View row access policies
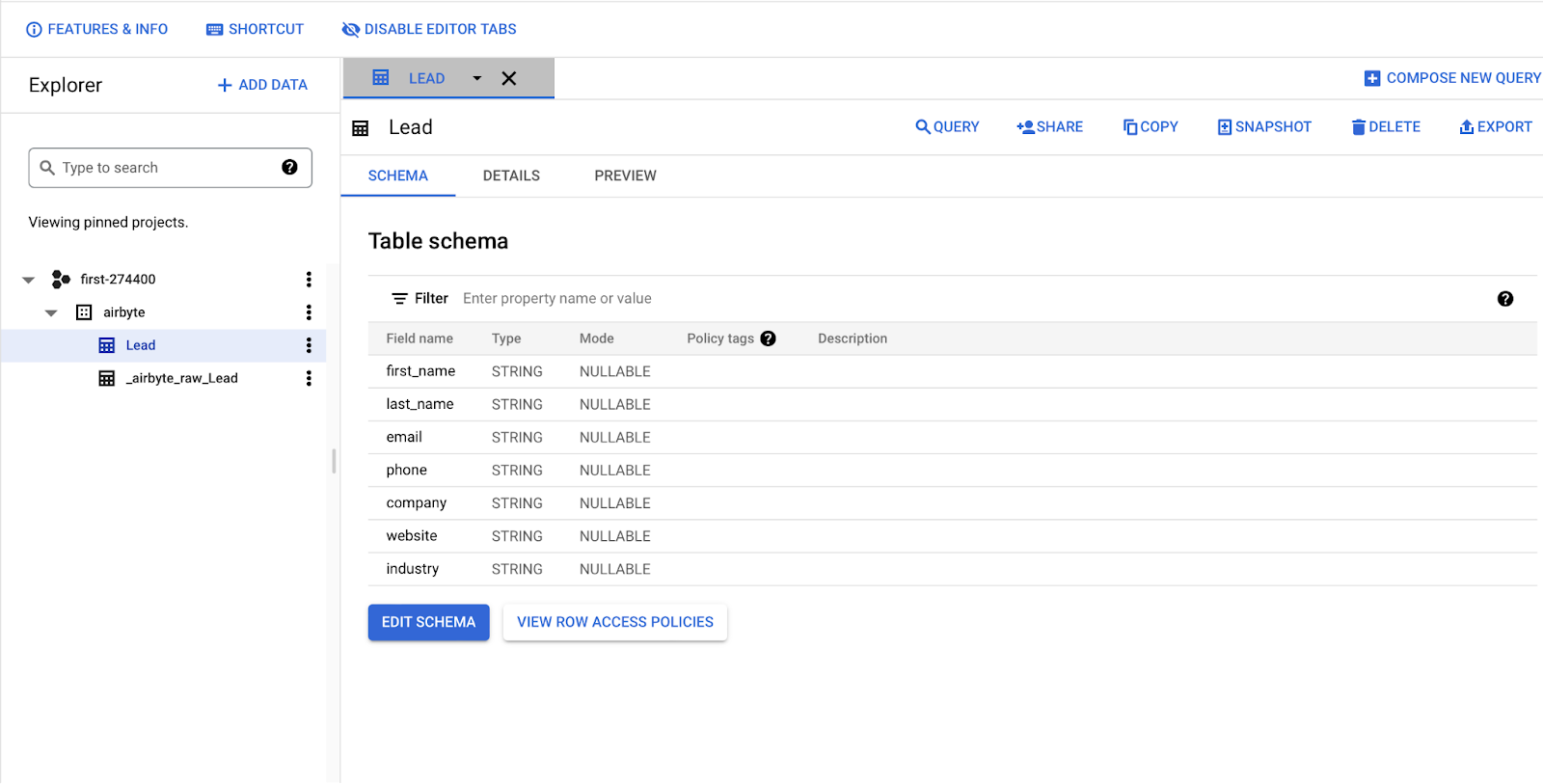 coord(615,622)
